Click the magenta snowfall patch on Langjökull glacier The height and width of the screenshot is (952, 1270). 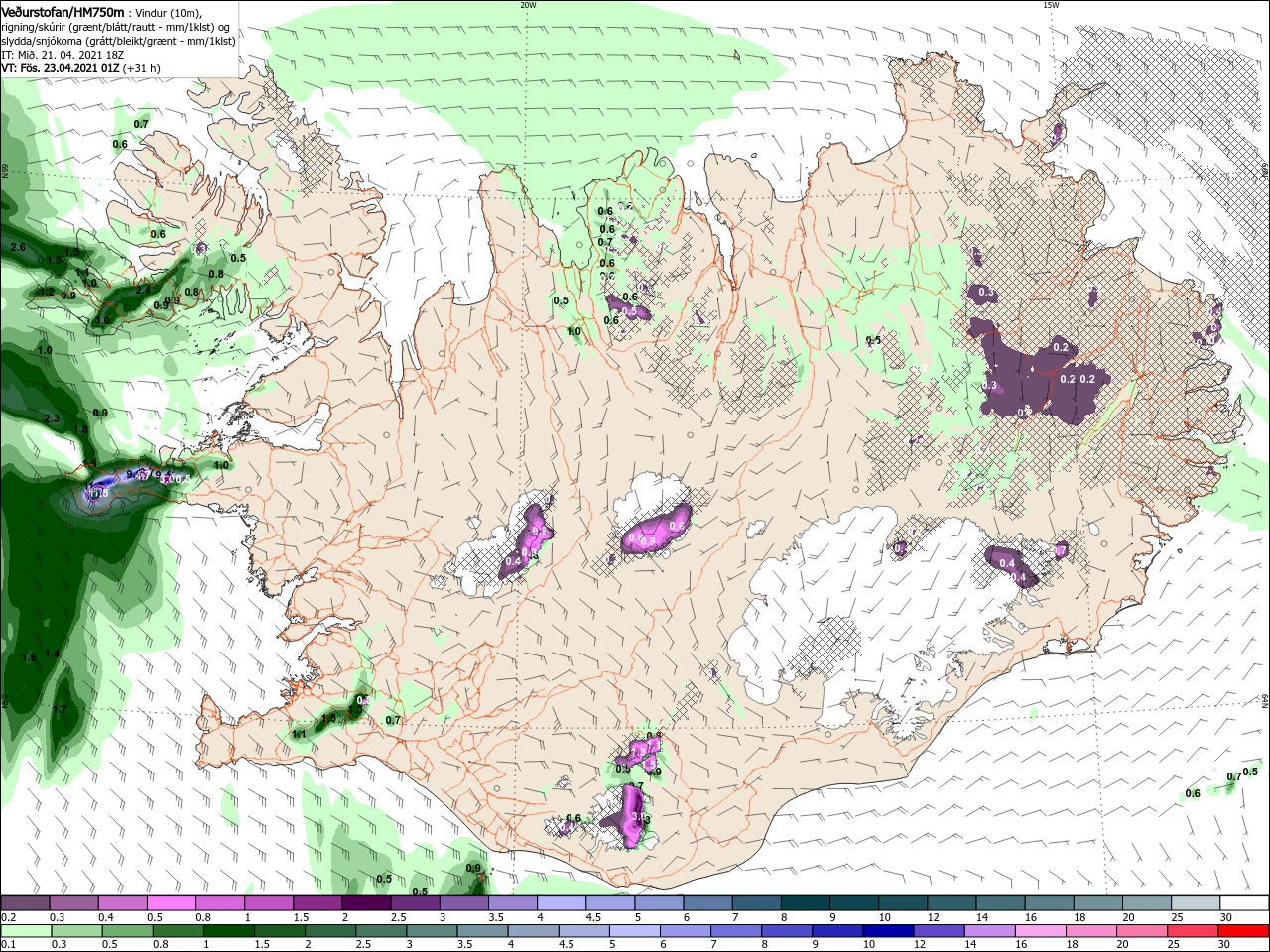pyautogui.click(x=526, y=540)
